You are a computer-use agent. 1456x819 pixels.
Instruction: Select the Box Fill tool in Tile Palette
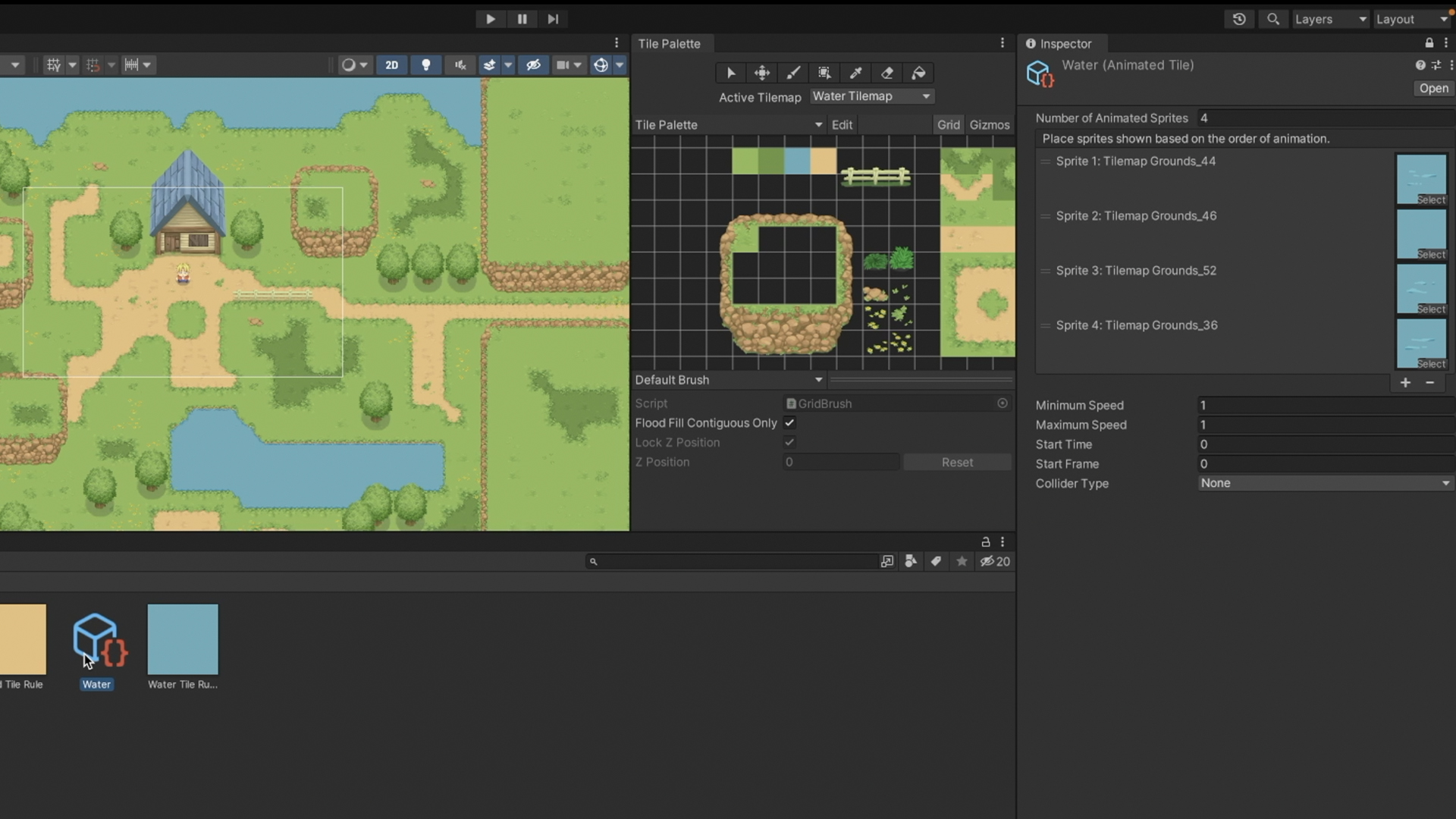click(824, 73)
